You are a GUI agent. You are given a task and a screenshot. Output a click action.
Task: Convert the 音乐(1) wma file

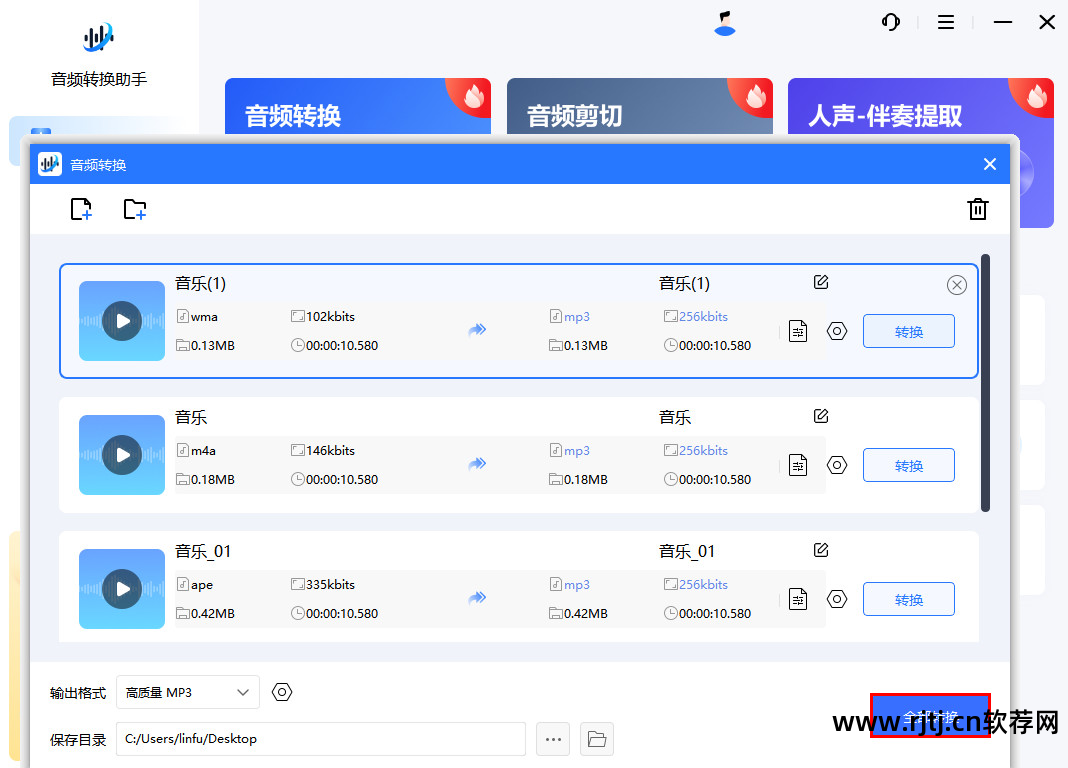coord(909,332)
